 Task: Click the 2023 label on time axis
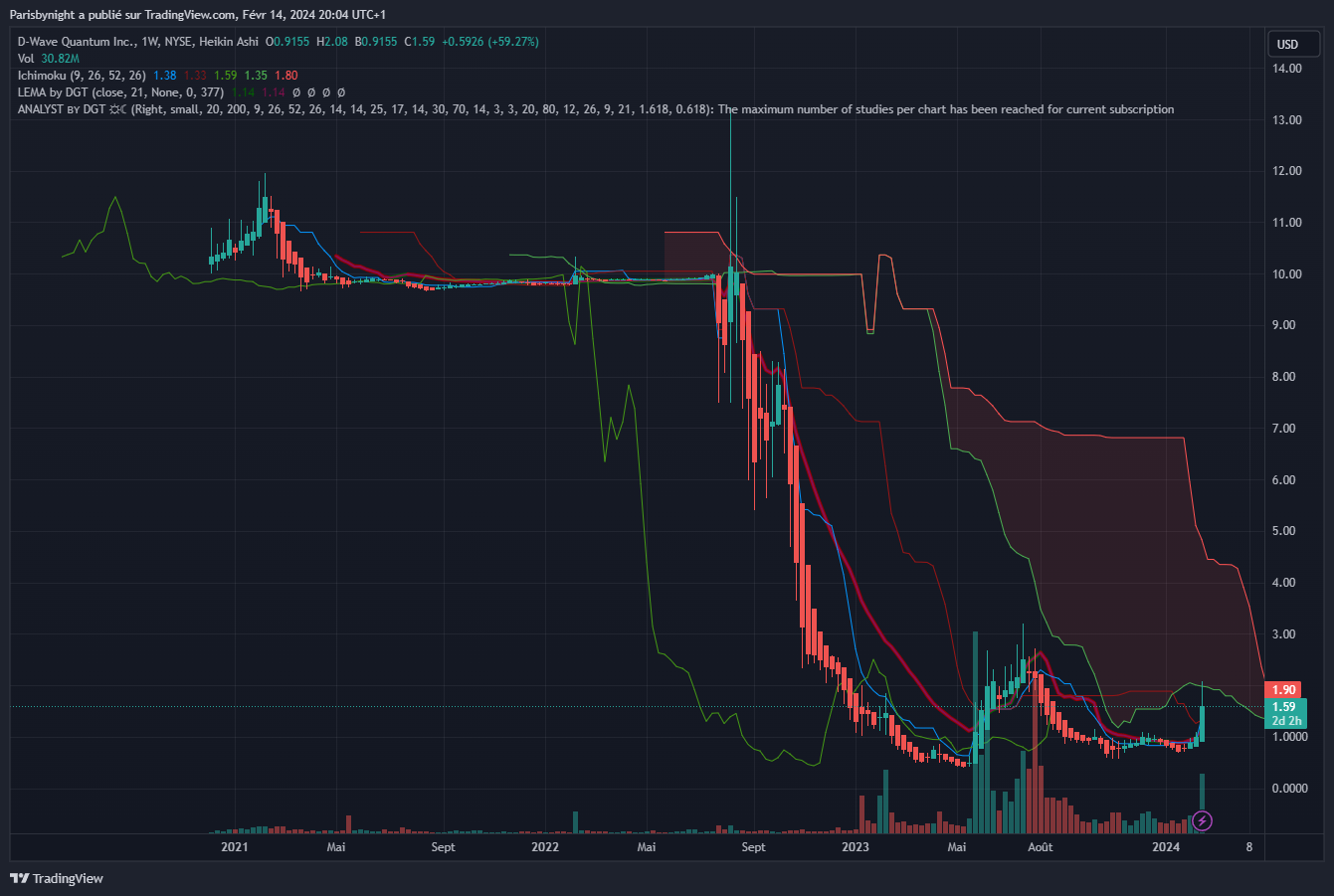855,847
